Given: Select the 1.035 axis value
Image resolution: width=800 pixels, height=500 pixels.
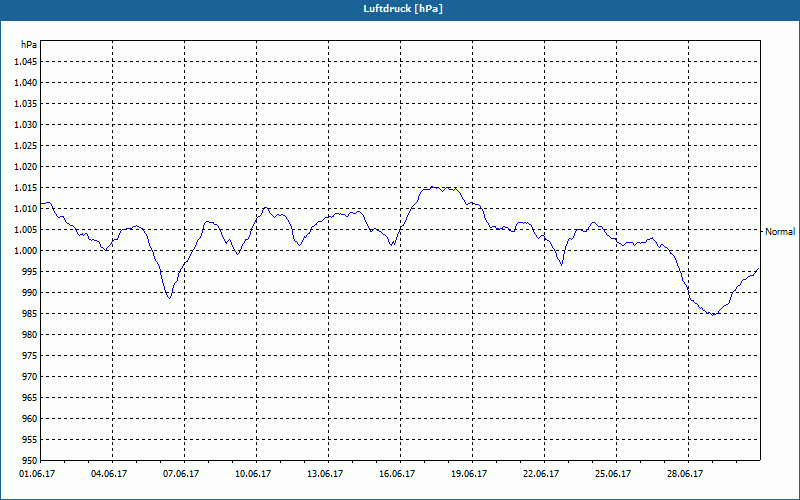Looking at the screenshot, I should (26, 104).
